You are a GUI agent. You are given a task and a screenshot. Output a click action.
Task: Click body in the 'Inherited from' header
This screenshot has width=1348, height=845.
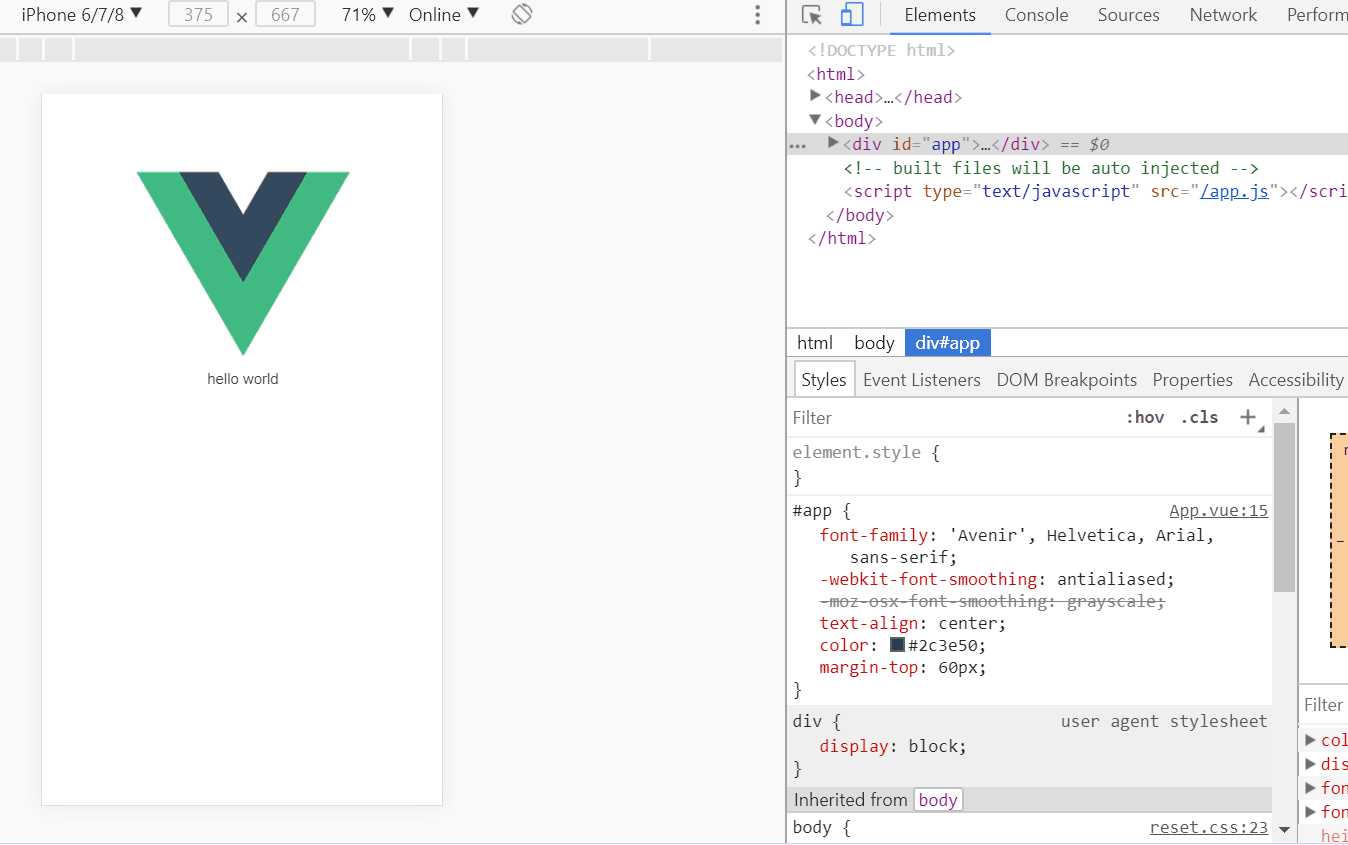(938, 800)
